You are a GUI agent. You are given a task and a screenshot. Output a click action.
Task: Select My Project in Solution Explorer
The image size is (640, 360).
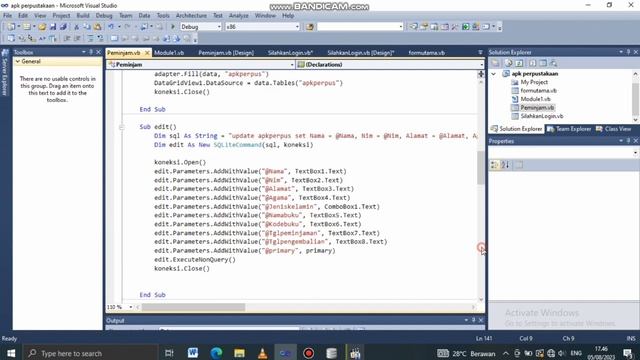click(534, 82)
